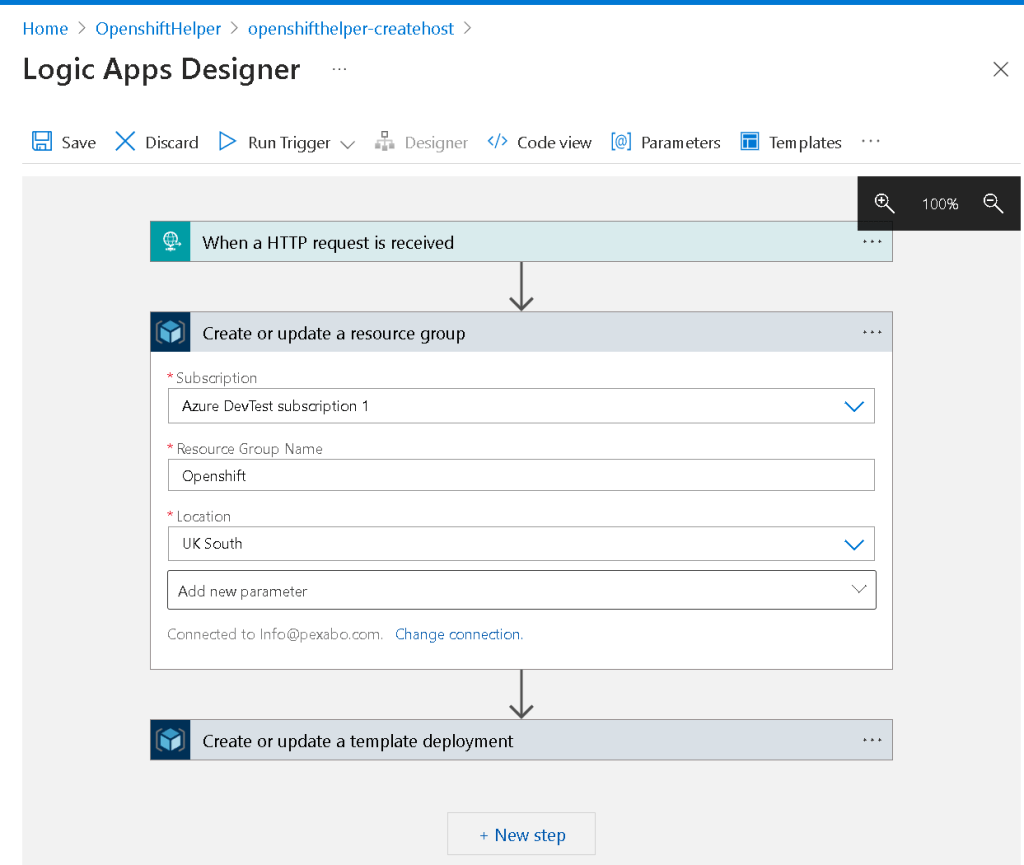Click the resource group cube icon
Image resolution: width=1024 pixels, height=865 pixels.
pyautogui.click(x=170, y=332)
